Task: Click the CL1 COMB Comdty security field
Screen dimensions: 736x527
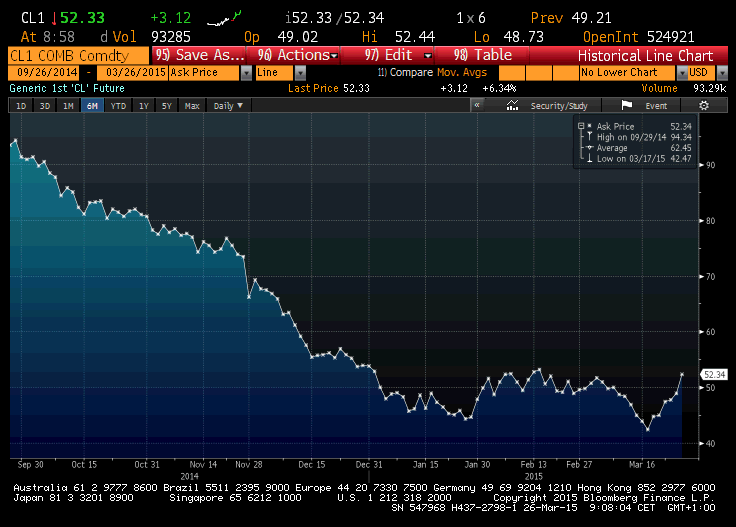Action: tap(78, 55)
